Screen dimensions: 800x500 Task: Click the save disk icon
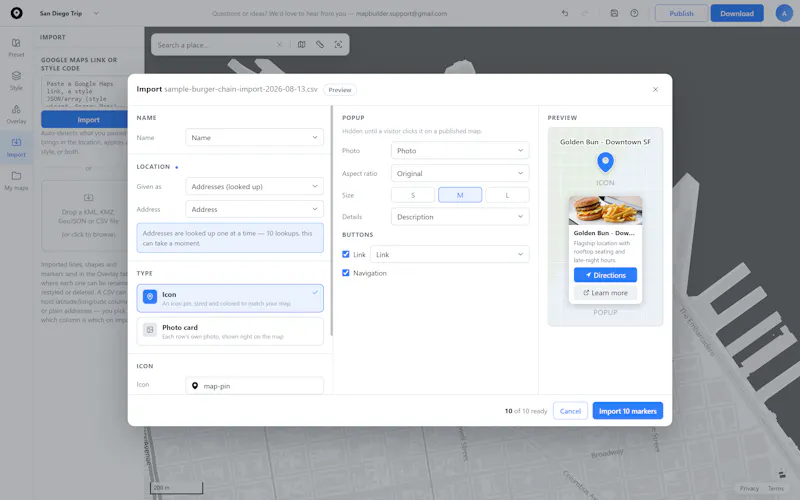(614, 13)
